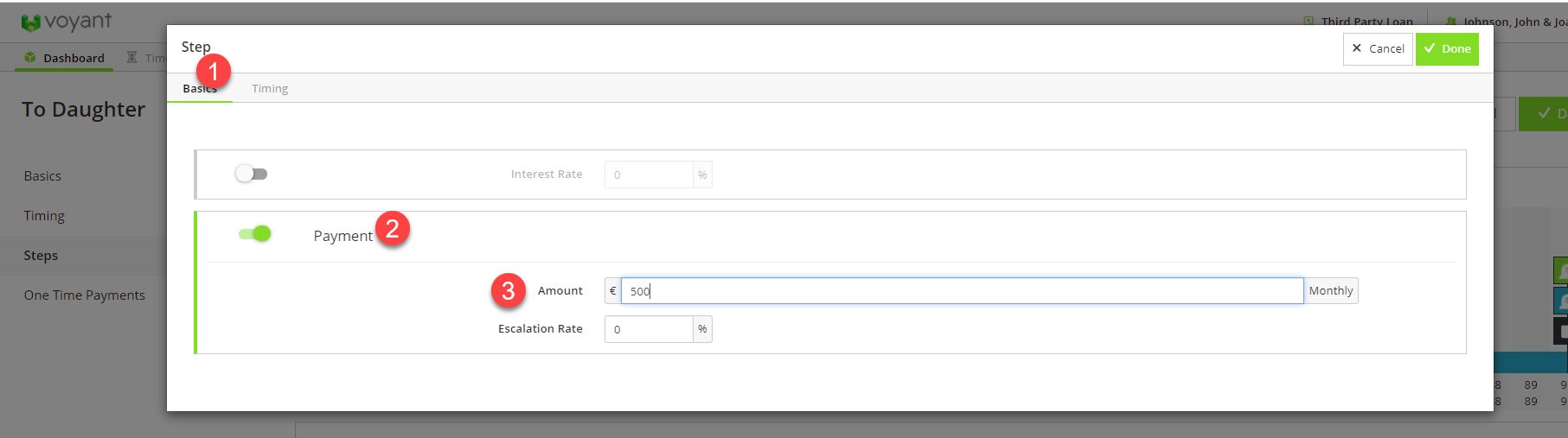
Task: Open Basics in left sidebar
Action: 42,176
